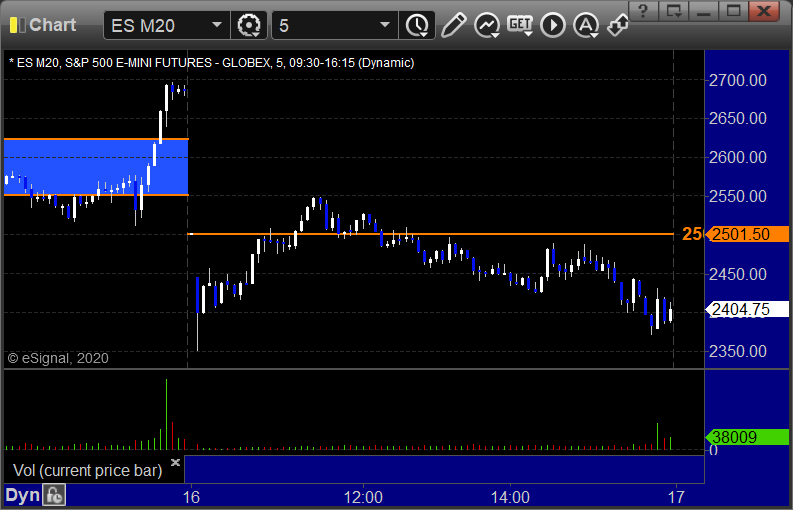Screen dimensions: 793x510
Task: Click the window options button beside help
Action: (x=674, y=10)
